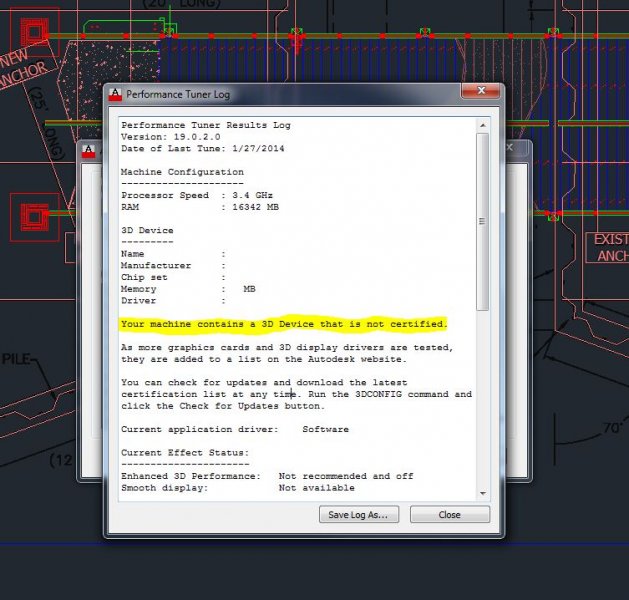This screenshot has width=629, height=600.
Task: Click the 'Current Effect Status:' heading
Action: tap(185, 453)
